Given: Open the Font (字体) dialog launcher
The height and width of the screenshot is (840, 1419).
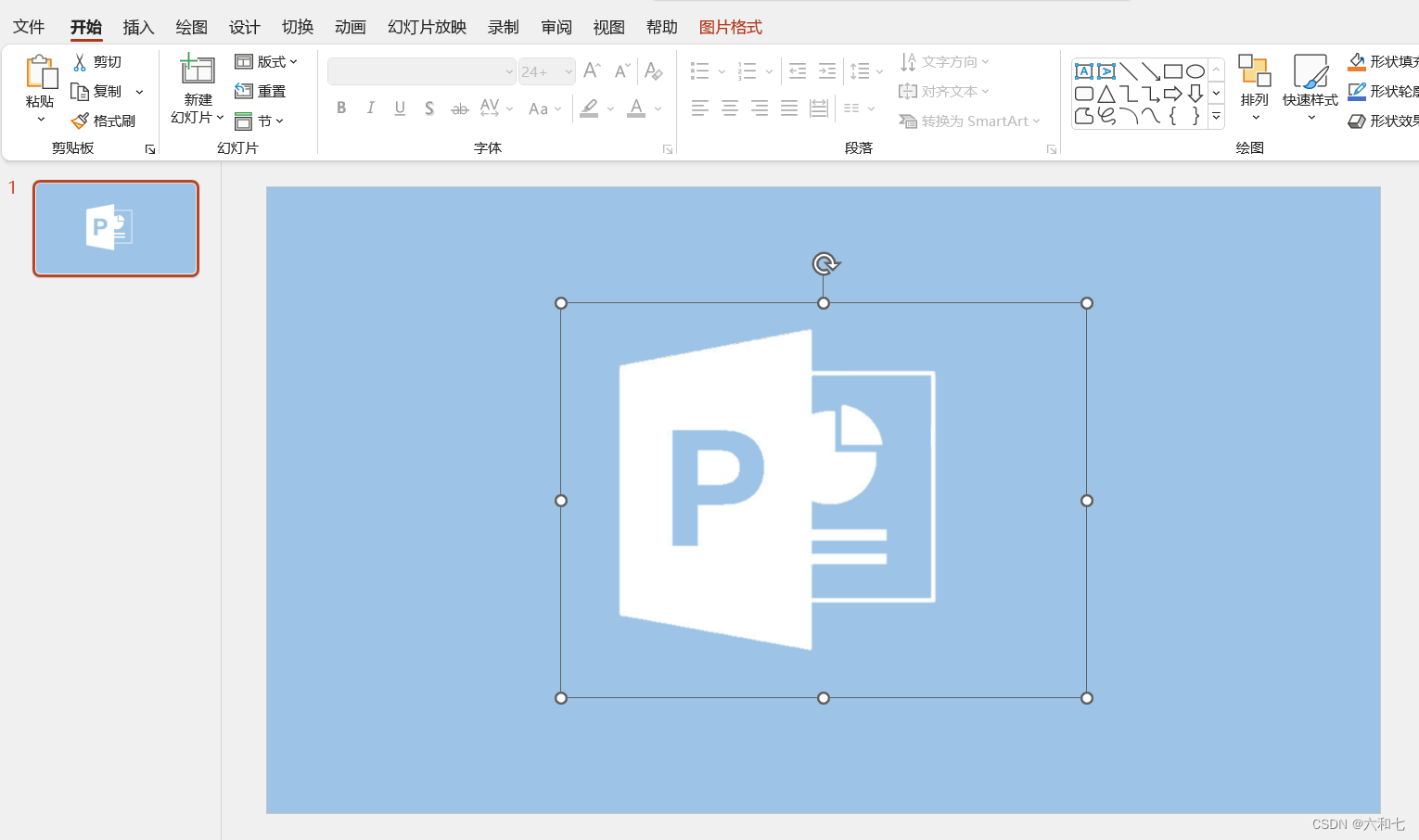Looking at the screenshot, I should 667,149.
